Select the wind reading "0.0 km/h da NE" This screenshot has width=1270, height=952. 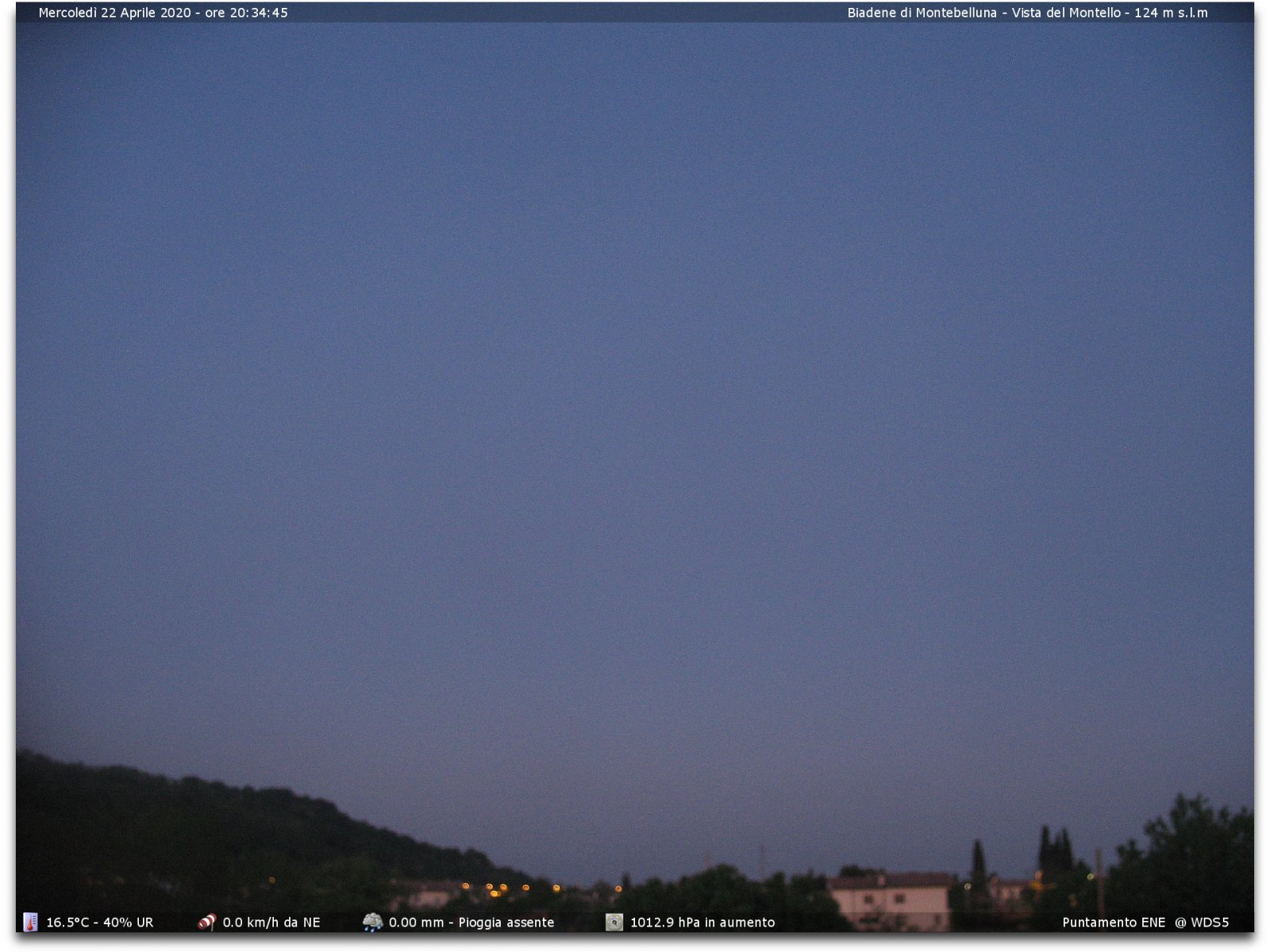pos(271,923)
